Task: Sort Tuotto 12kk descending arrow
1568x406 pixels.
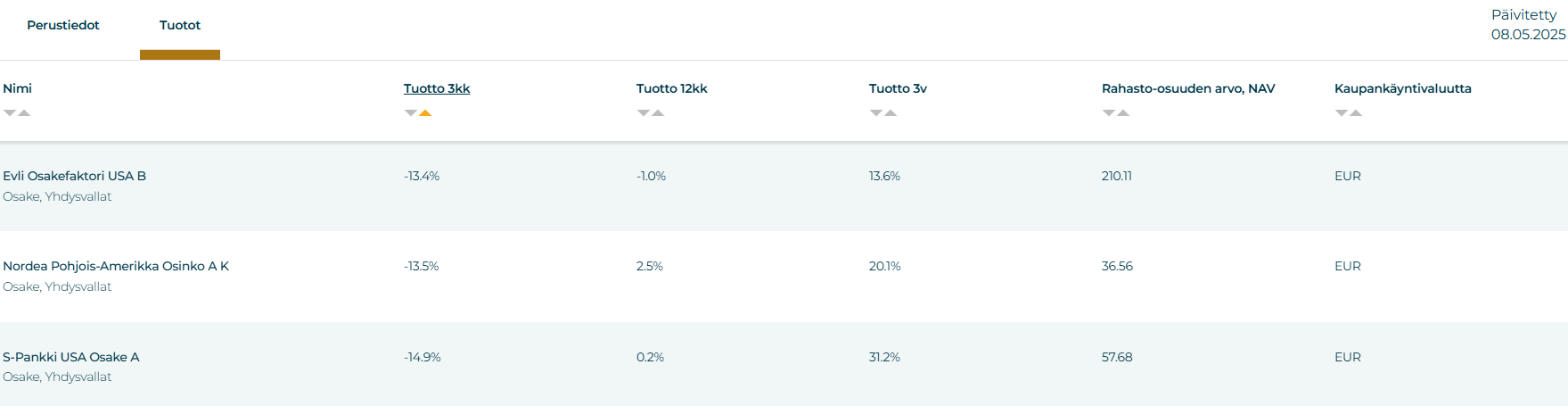Action: (x=644, y=113)
